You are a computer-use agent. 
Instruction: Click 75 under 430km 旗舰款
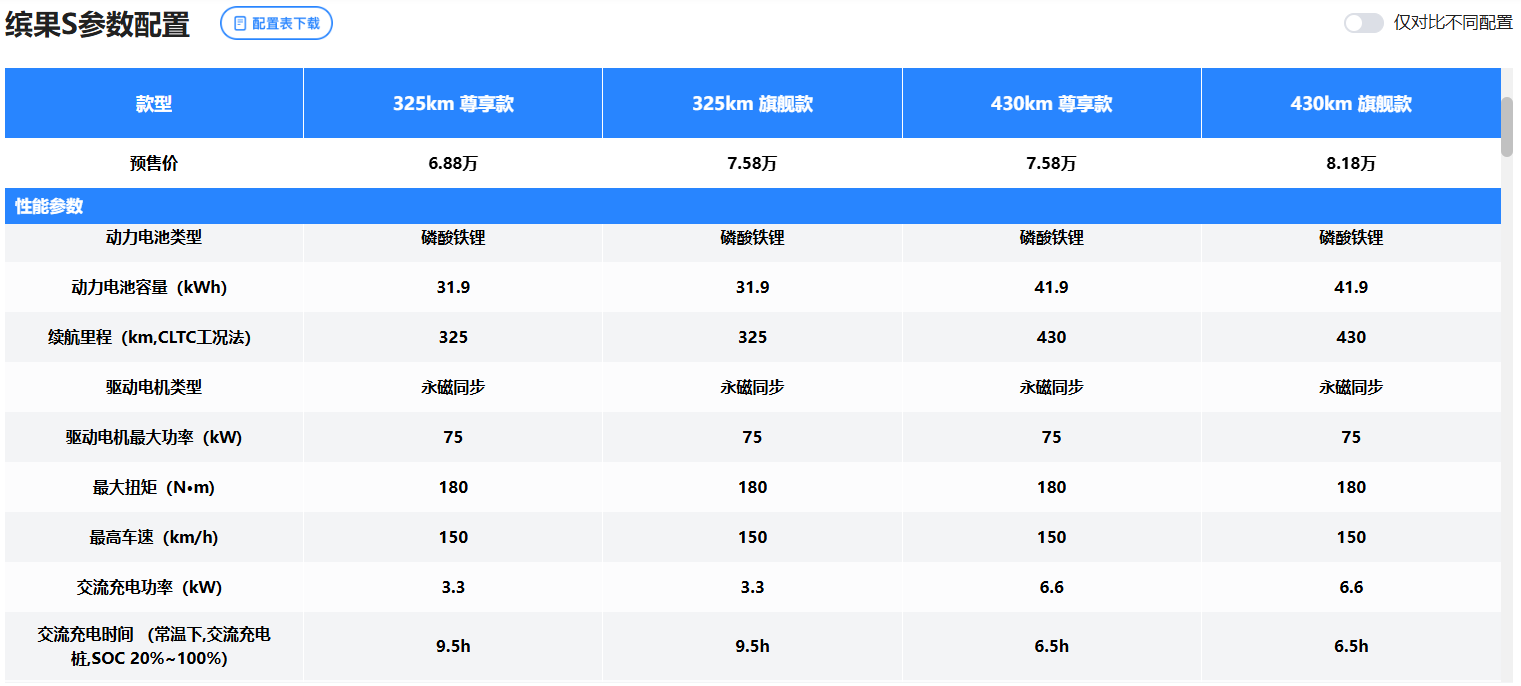[1351, 437]
